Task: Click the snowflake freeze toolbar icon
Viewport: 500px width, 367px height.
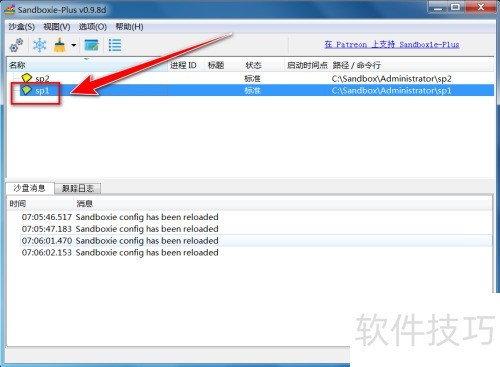Action: (x=39, y=45)
